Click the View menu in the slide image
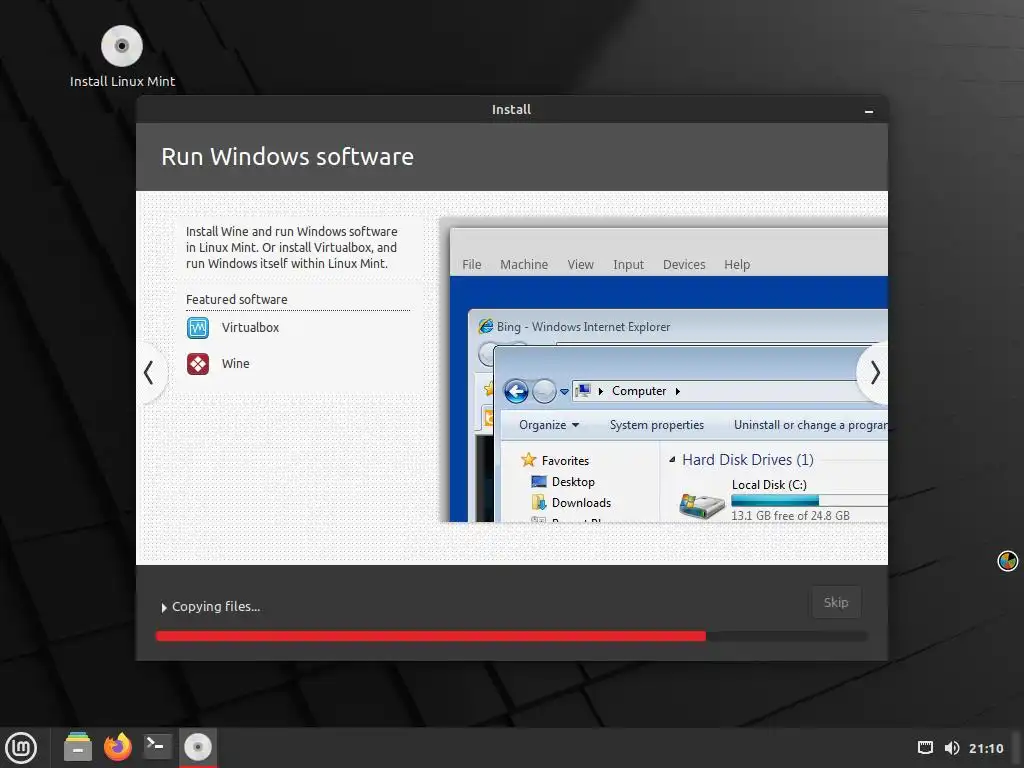This screenshot has height=768, width=1024. click(x=580, y=264)
